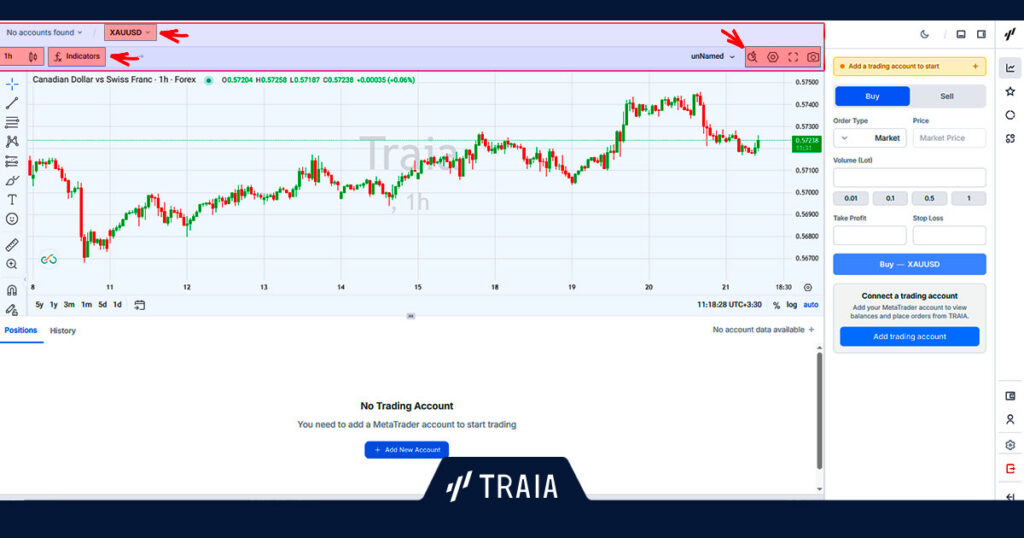The image size is (1024, 538).
Task: Open the go-to-date calendar icon
Action: point(140,305)
